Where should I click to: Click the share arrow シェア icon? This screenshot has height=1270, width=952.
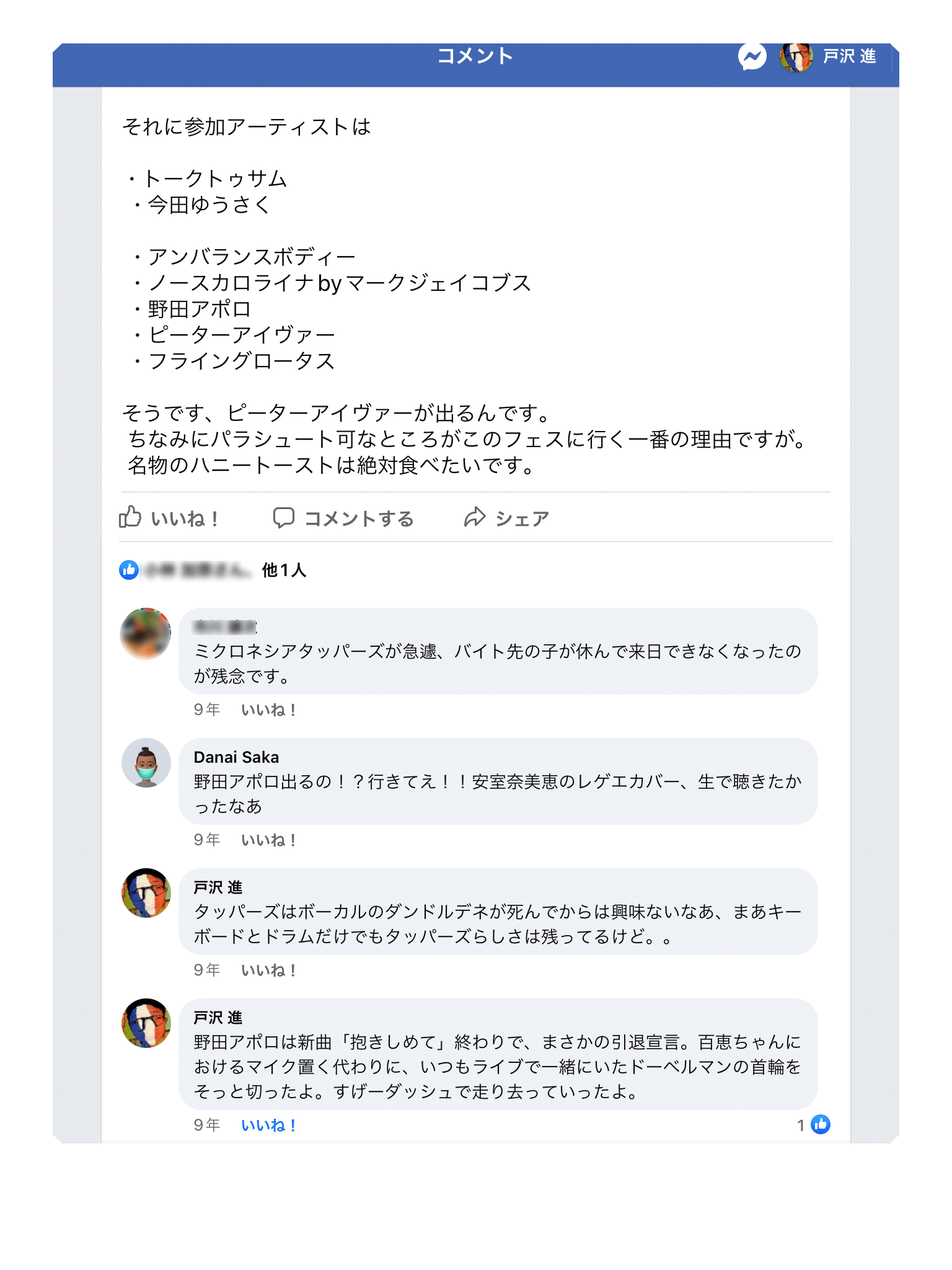click(475, 517)
